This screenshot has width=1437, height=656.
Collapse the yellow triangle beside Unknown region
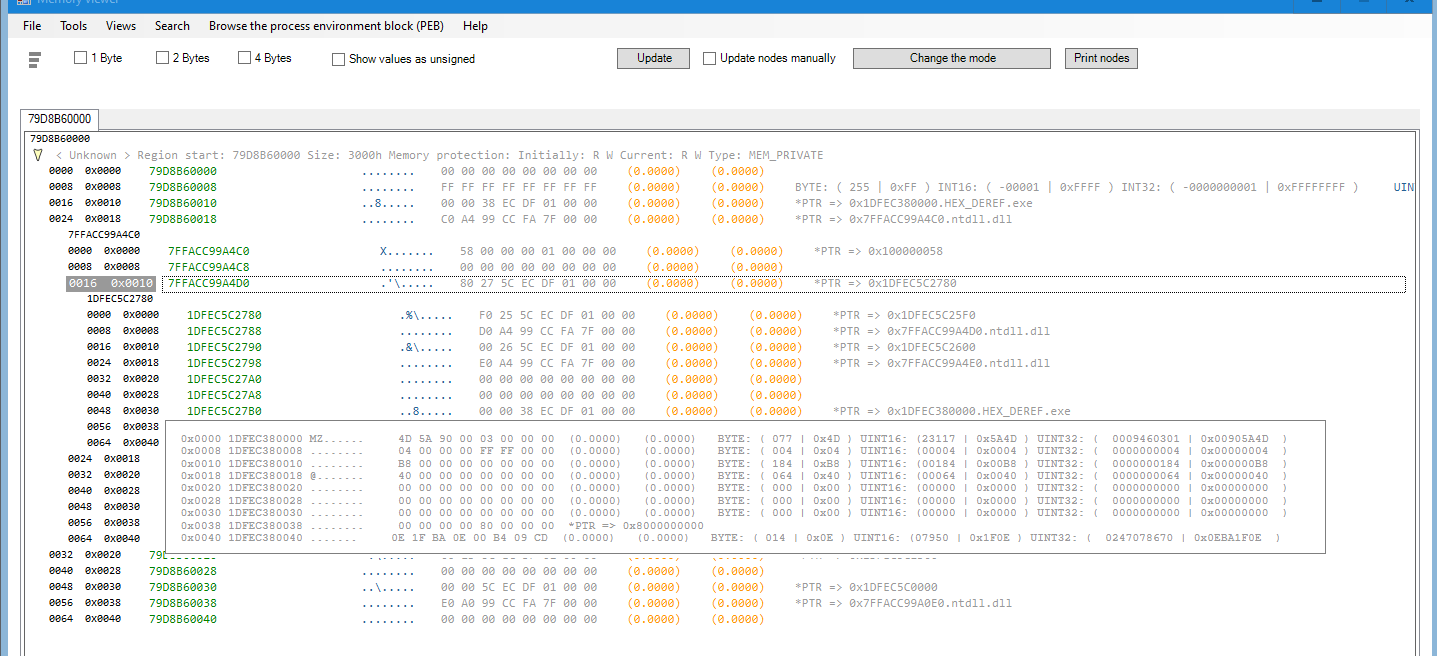click(x=38, y=155)
